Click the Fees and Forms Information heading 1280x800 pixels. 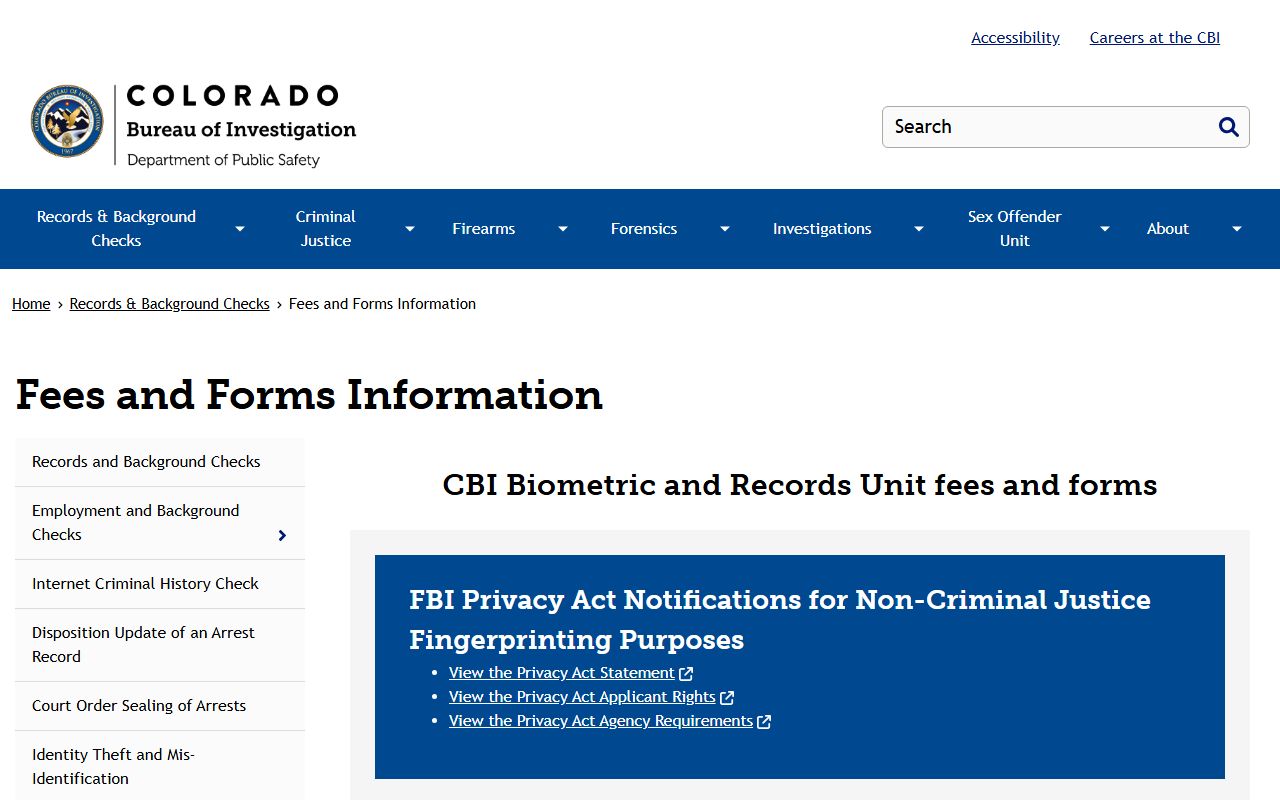pyautogui.click(x=309, y=395)
